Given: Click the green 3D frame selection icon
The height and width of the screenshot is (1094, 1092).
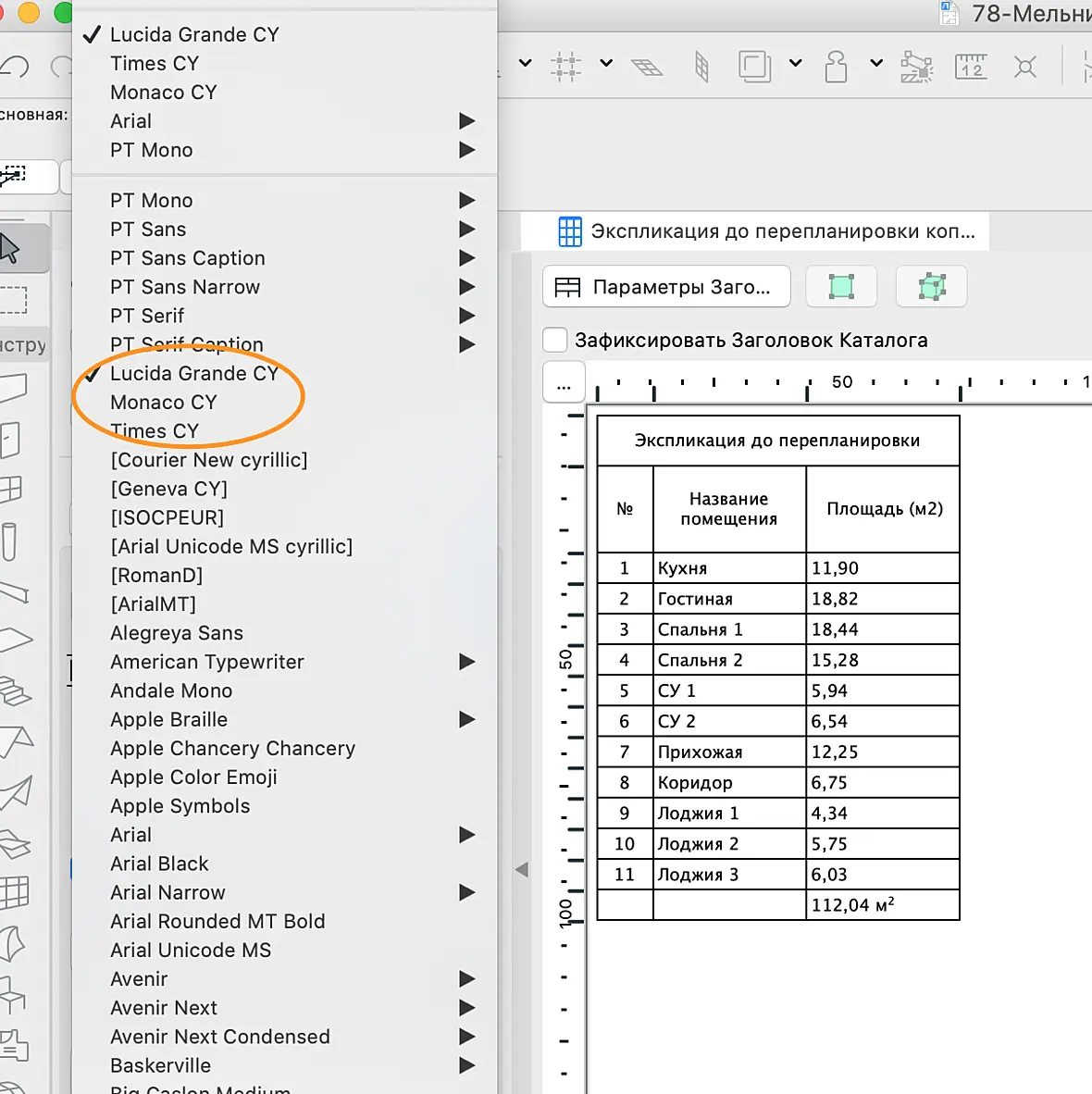Looking at the screenshot, I should pyautogui.click(x=932, y=286).
